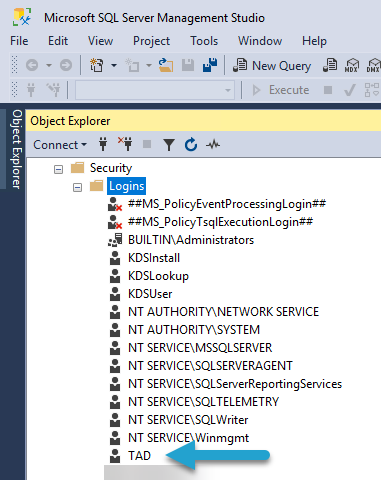The image size is (381, 480).
Task: Click the Save icon
Action: pos(188,65)
